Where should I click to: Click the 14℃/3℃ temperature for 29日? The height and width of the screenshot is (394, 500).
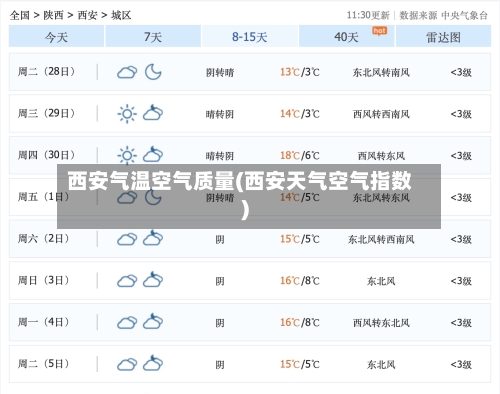coord(300,114)
